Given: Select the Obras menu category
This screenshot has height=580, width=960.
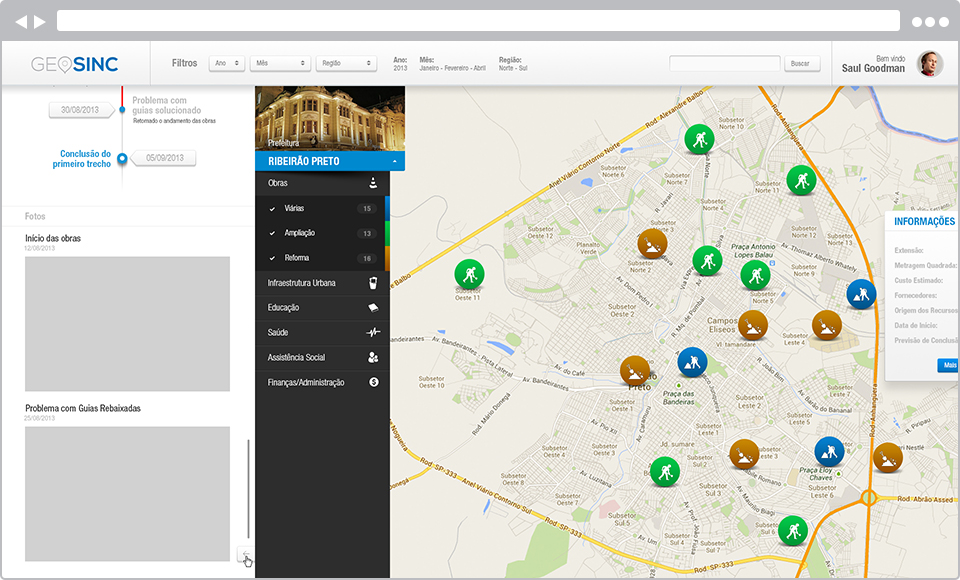Looking at the screenshot, I should [322, 183].
